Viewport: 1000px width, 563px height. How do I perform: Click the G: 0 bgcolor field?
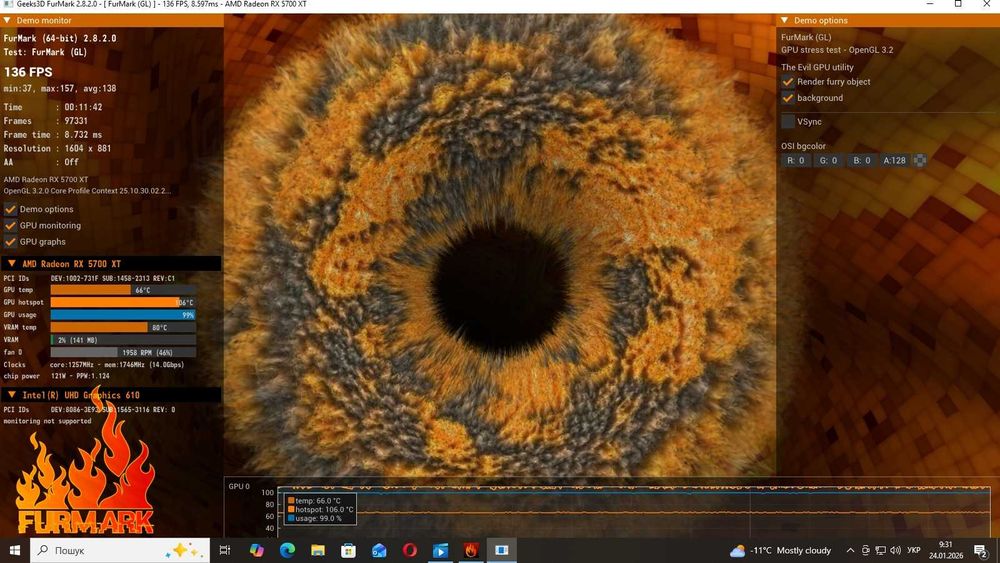point(828,161)
